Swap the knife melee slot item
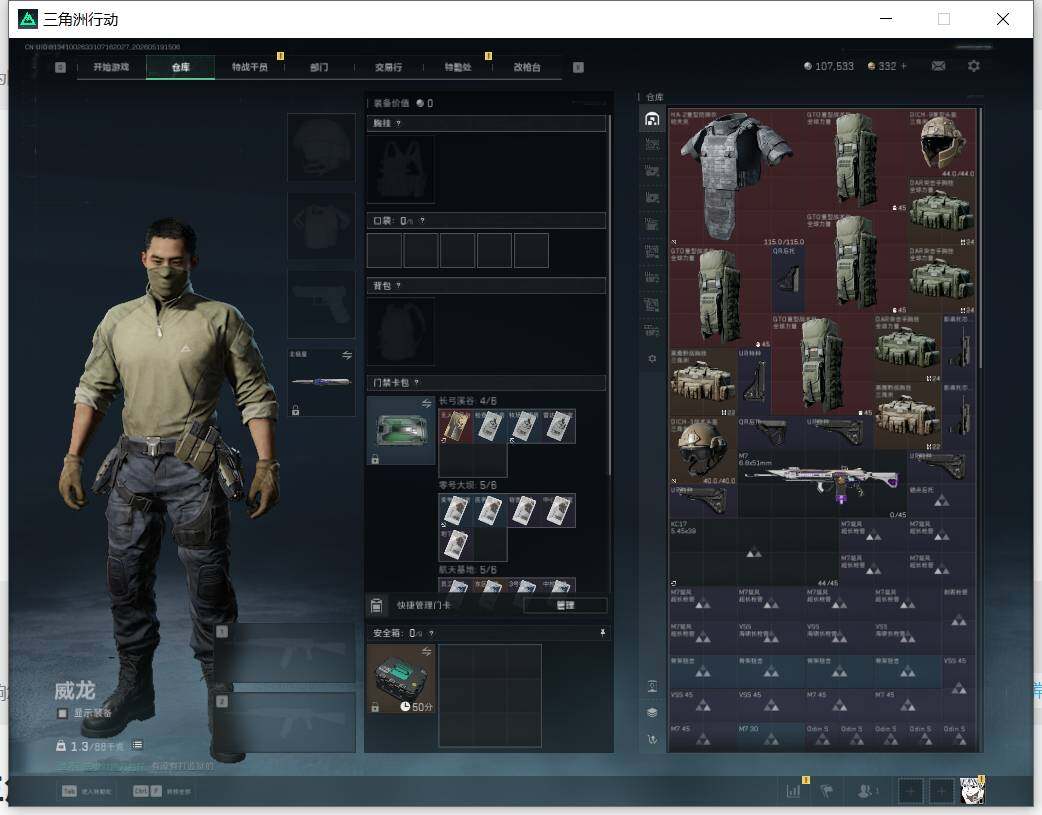 click(x=347, y=355)
